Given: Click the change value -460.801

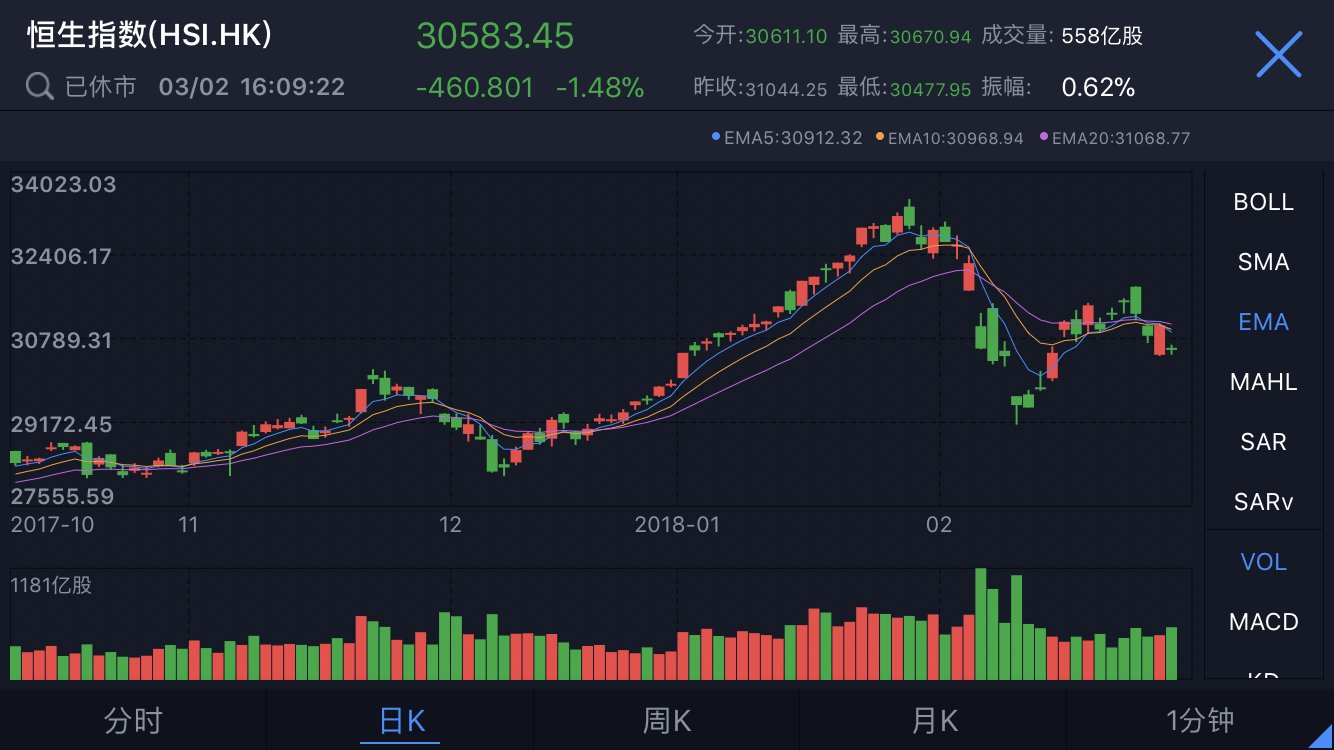Looking at the screenshot, I should (x=475, y=88).
